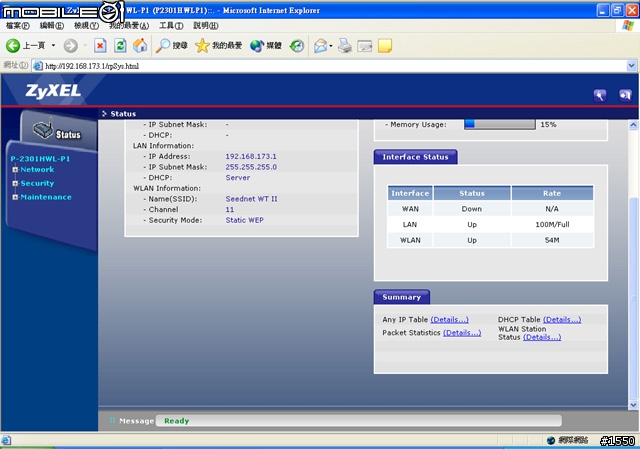640x449 pixels.
Task: Click the Security link in sidebar
Action: [37, 183]
